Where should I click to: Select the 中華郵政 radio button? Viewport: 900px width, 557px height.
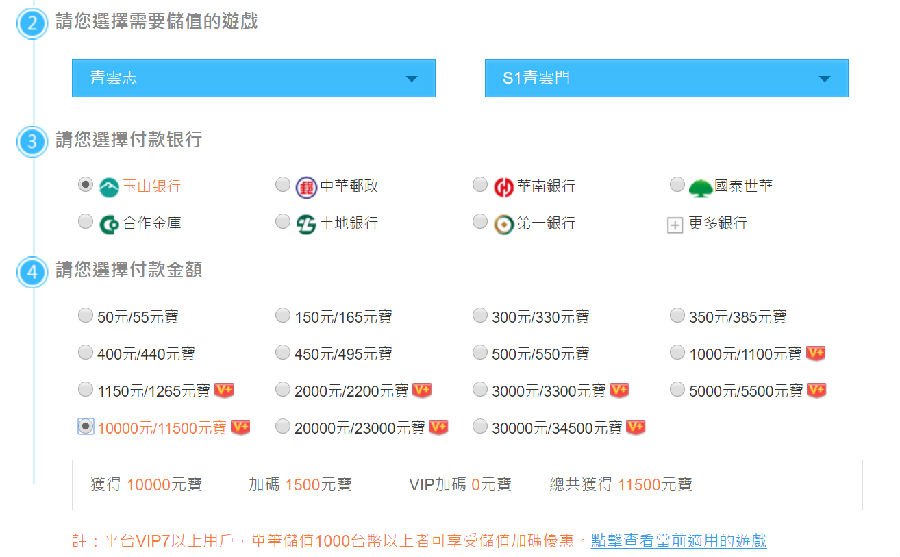[x=283, y=185]
